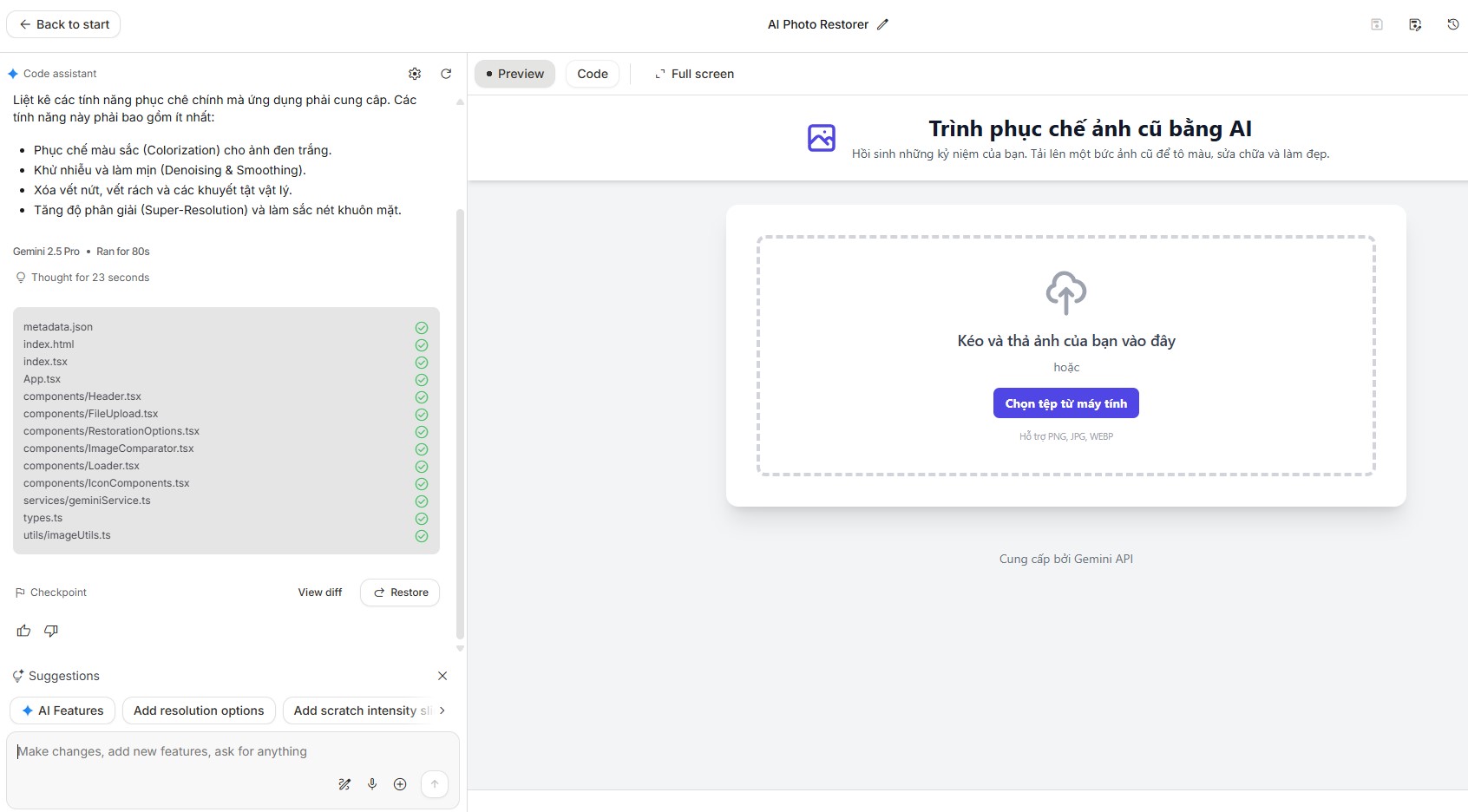1468x812 pixels.
Task: Click the annotate pen icon in the prompt box
Action: pyautogui.click(x=344, y=784)
